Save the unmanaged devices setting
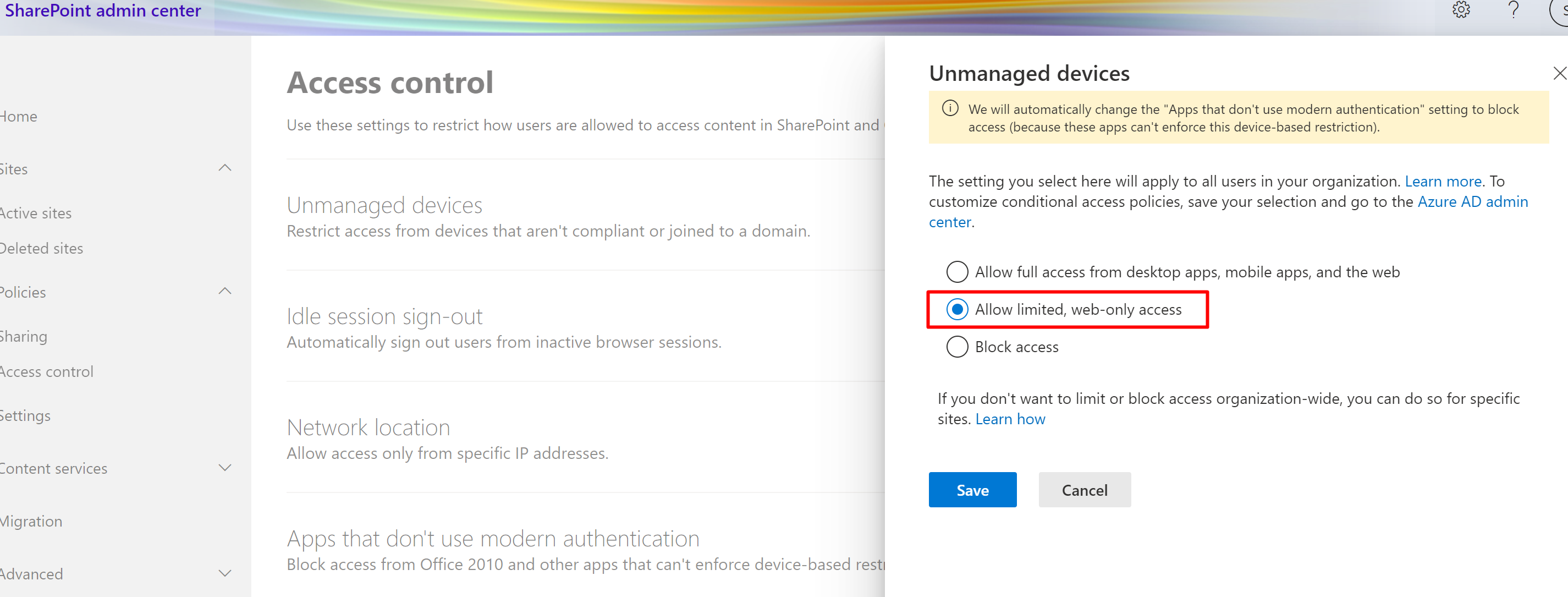Viewport: 1568px width, 597px height. pos(972,490)
